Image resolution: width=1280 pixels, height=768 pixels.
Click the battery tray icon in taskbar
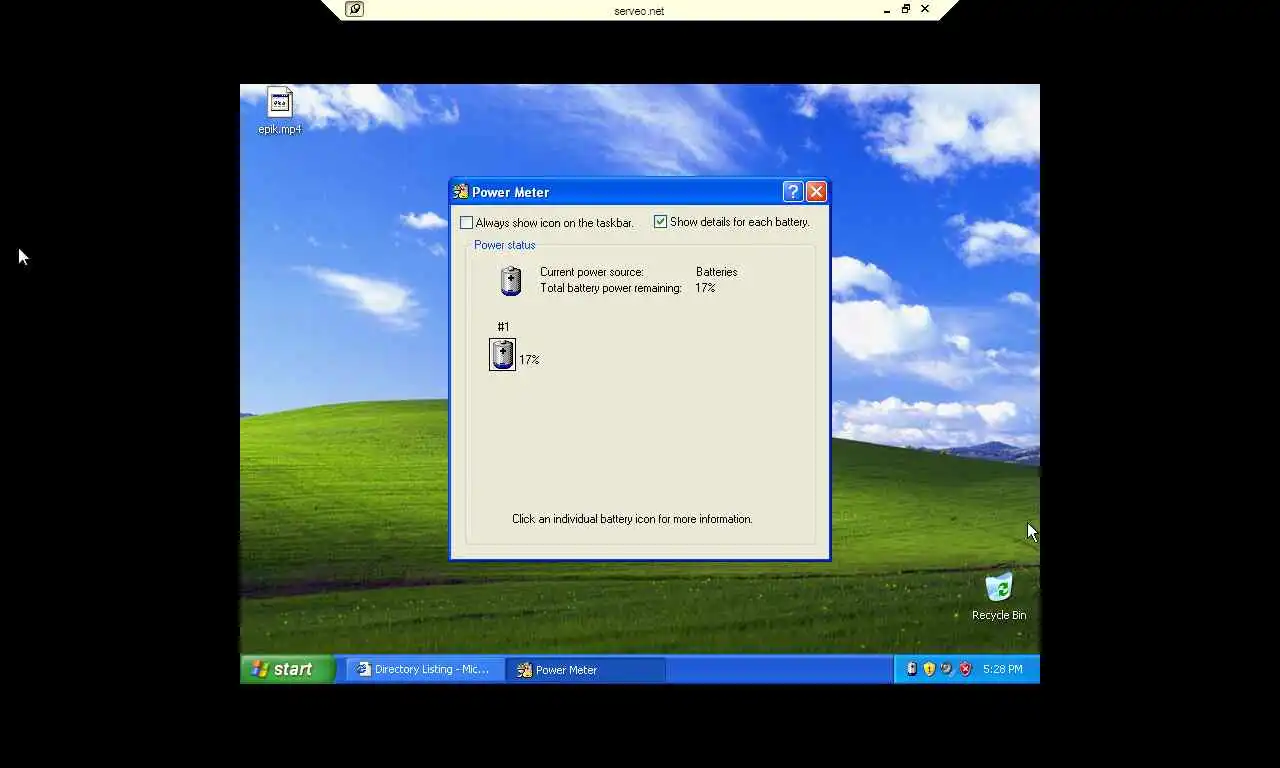pos(911,669)
